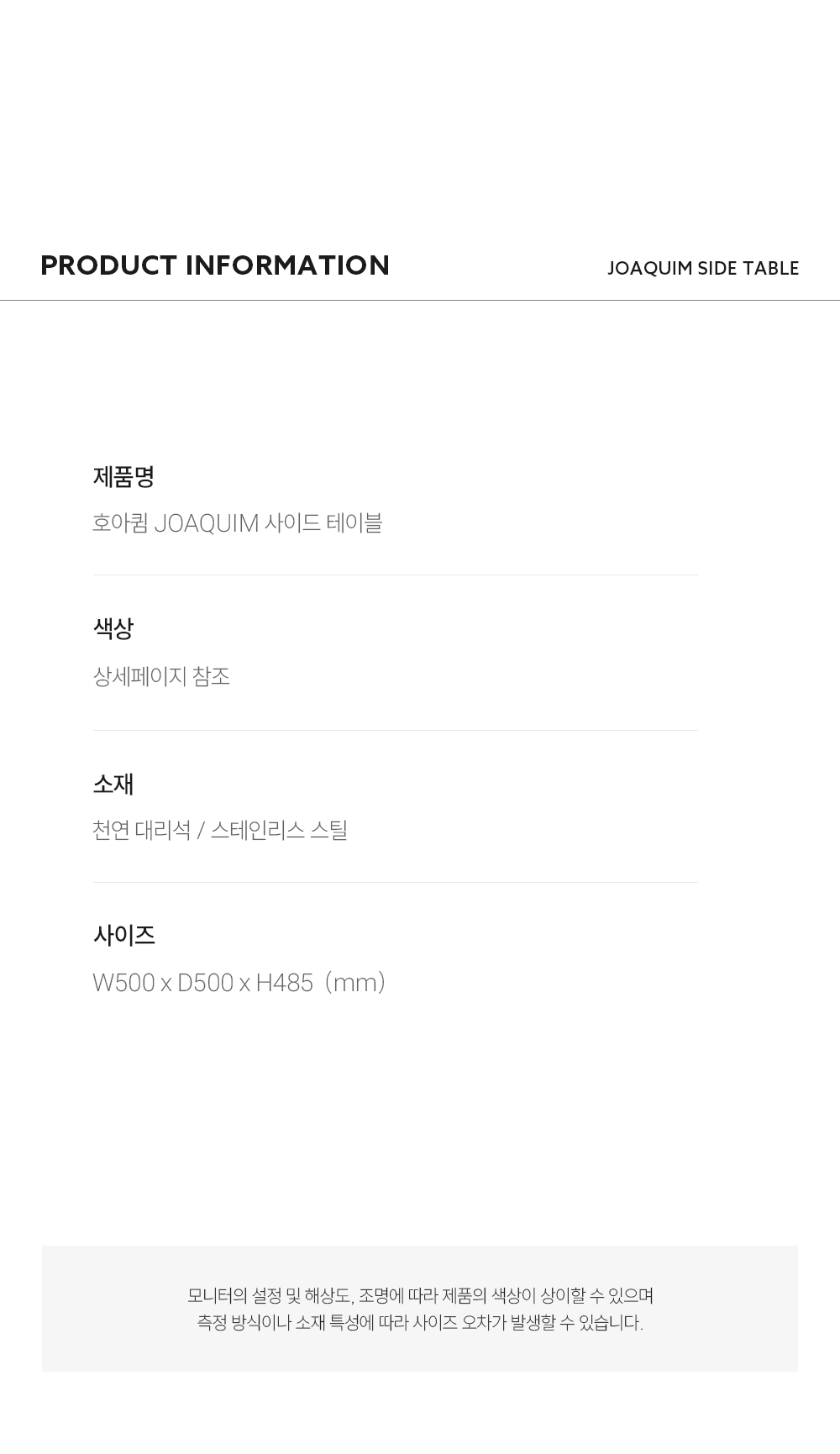
Task: Select the 색상 label
Action: click(x=113, y=628)
